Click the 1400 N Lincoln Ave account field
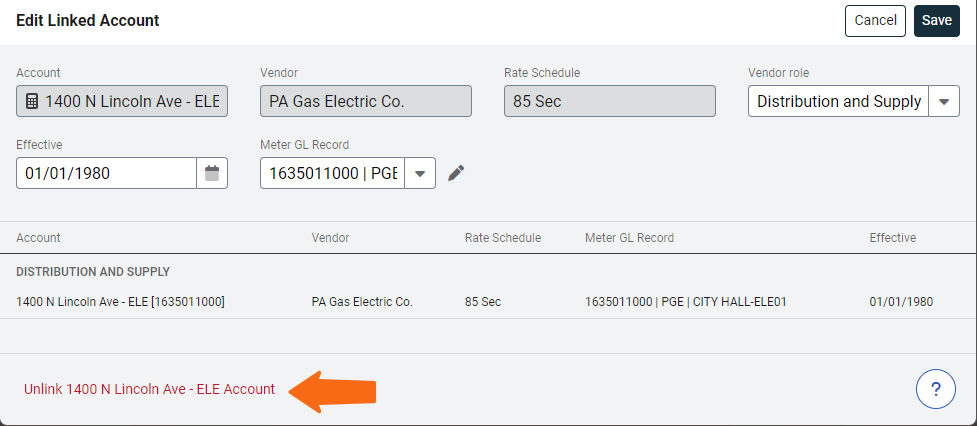Screen dimensions: 977x426 [122, 102]
